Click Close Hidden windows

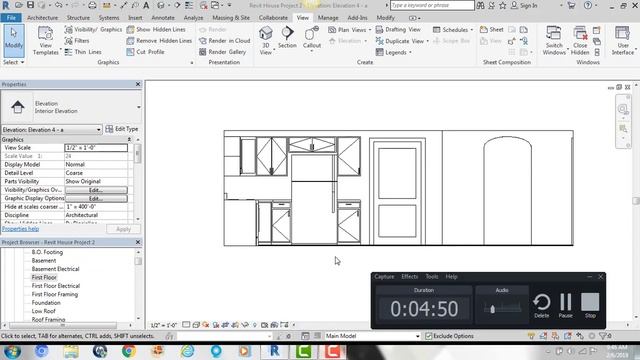click(580, 40)
